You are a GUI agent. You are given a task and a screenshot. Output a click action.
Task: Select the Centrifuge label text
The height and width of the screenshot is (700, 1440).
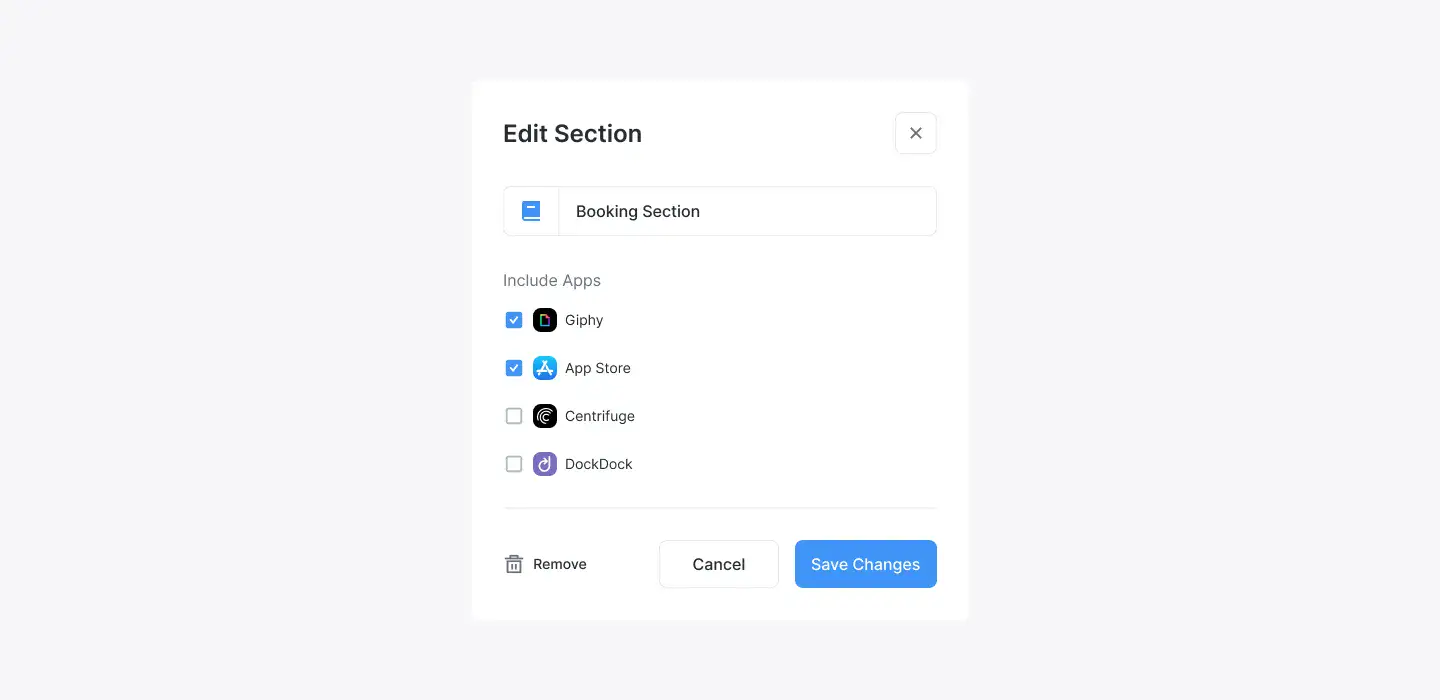pyautogui.click(x=600, y=416)
